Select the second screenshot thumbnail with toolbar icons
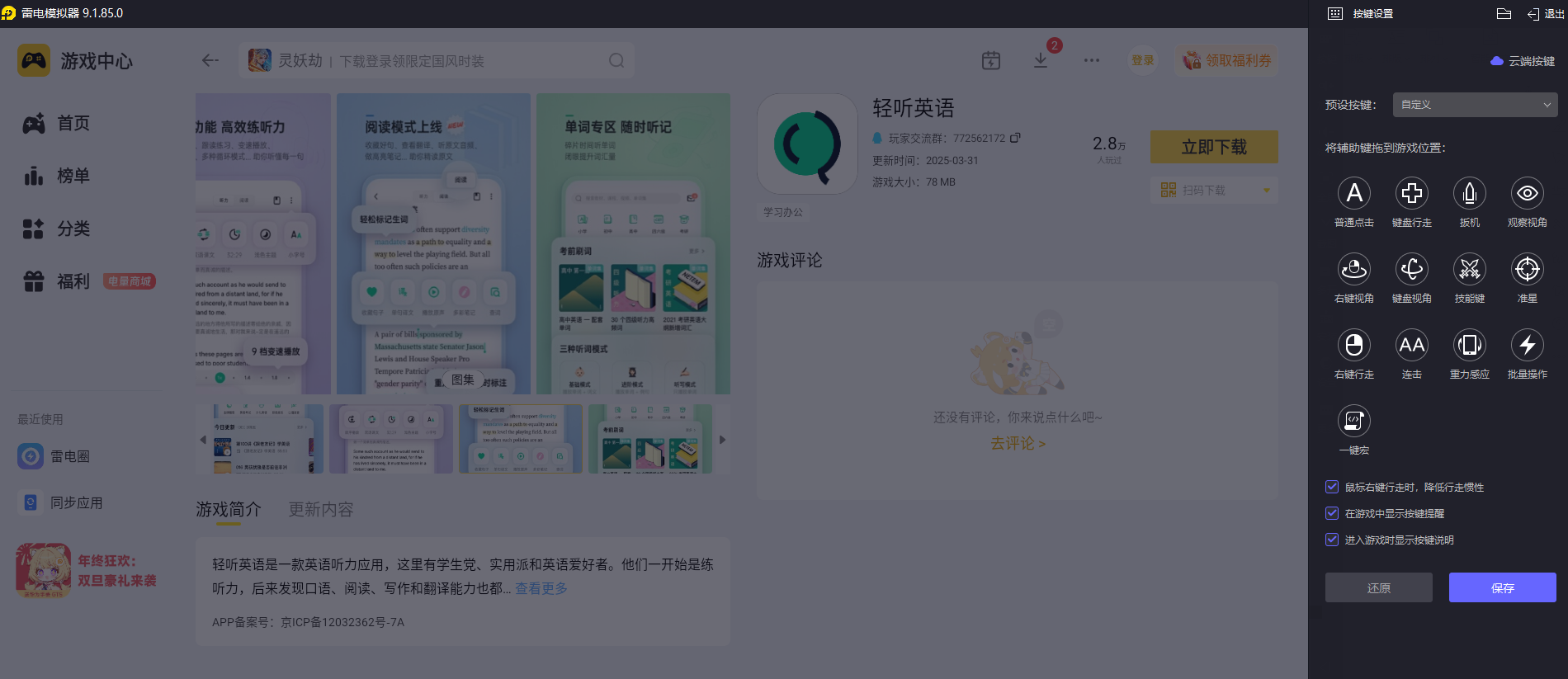The image size is (1568, 679). pyautogui.click(x=390, y=438)
